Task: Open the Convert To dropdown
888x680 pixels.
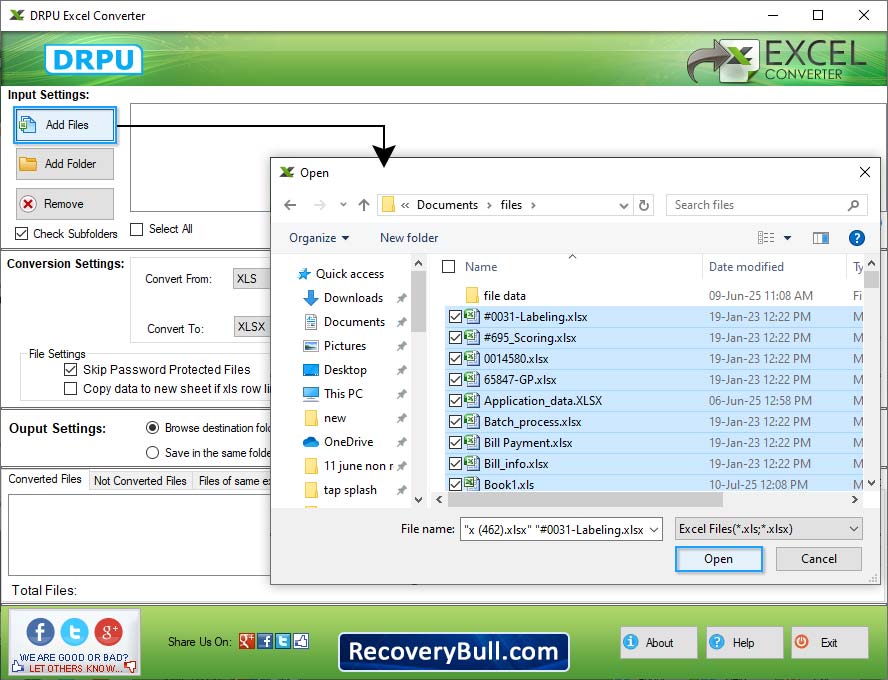Action: point(252,327)
